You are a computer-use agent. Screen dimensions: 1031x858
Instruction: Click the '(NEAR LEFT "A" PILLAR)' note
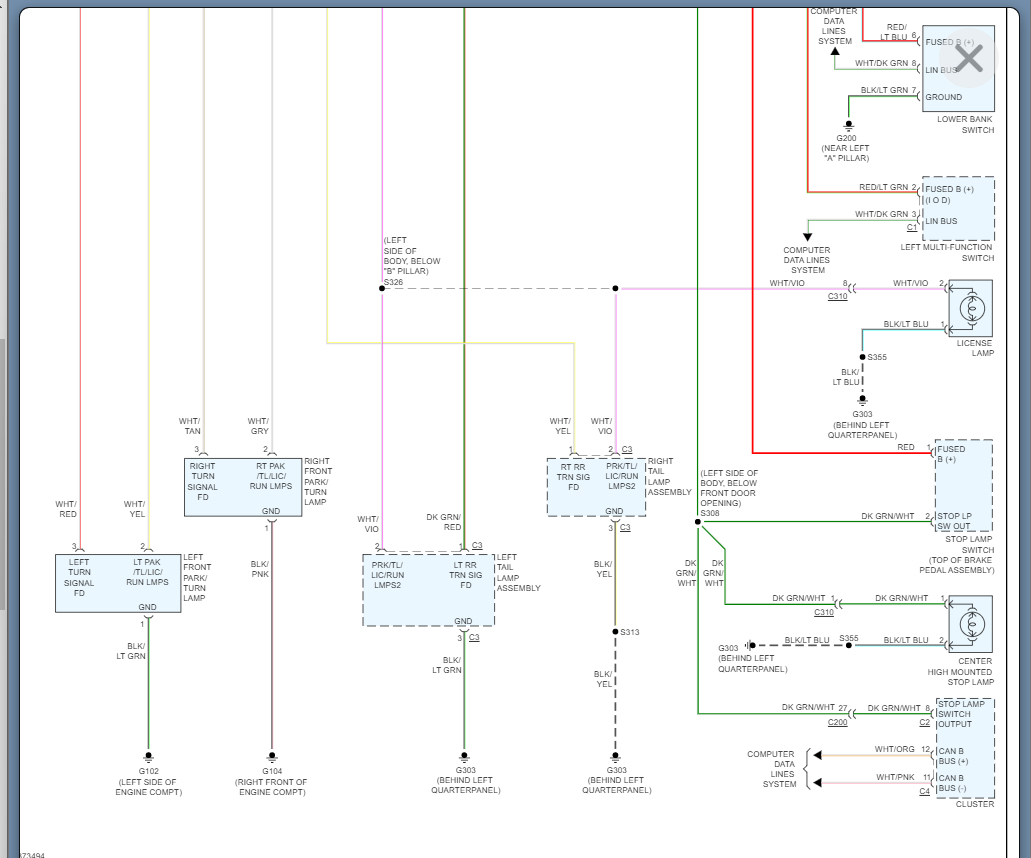tap(845, 153)
